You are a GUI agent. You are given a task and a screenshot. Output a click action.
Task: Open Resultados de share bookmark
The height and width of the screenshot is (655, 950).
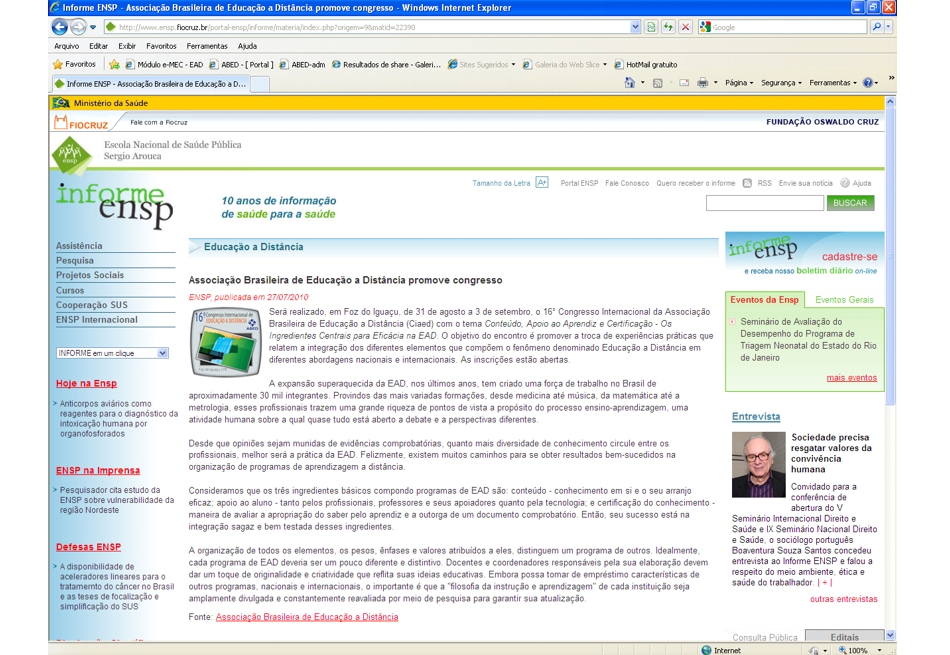(386, 64)
